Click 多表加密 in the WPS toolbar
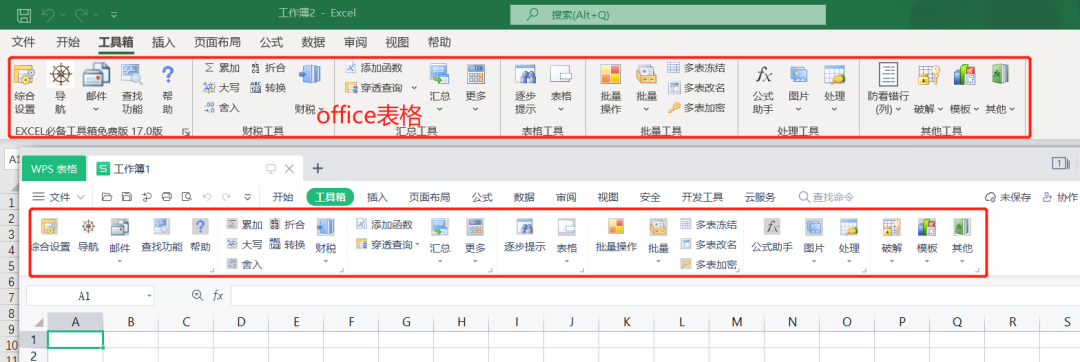This screenshot has width=1080, height=362. (709, 264)
